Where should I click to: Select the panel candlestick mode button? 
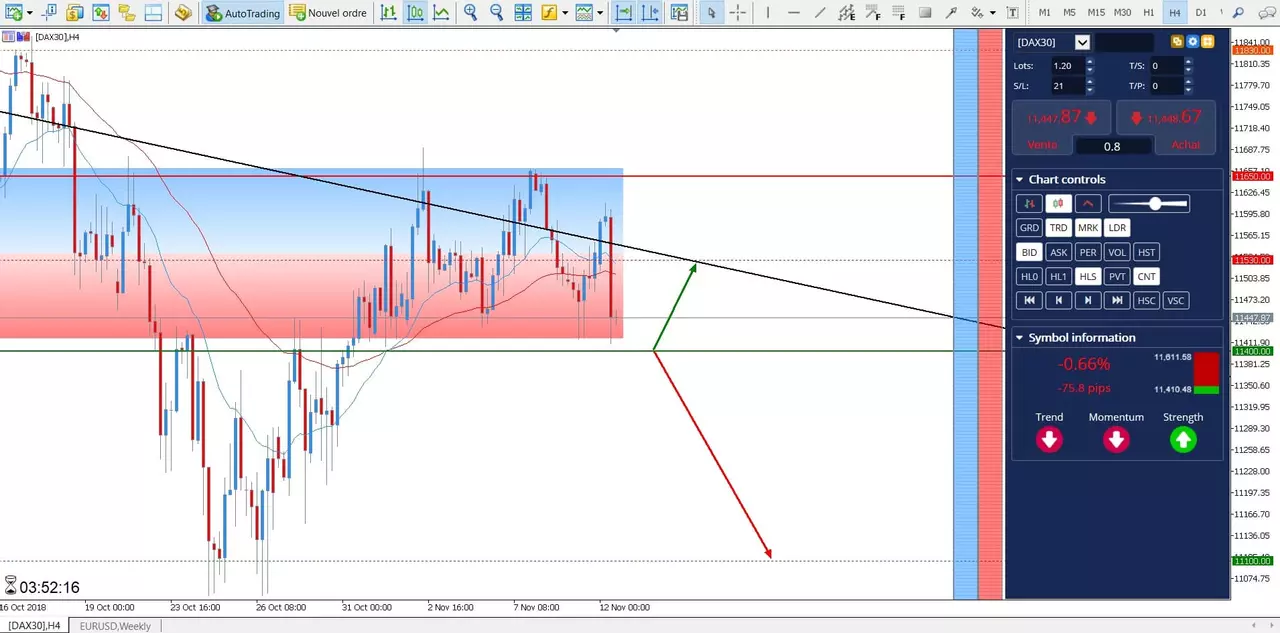pos(1058,204)
